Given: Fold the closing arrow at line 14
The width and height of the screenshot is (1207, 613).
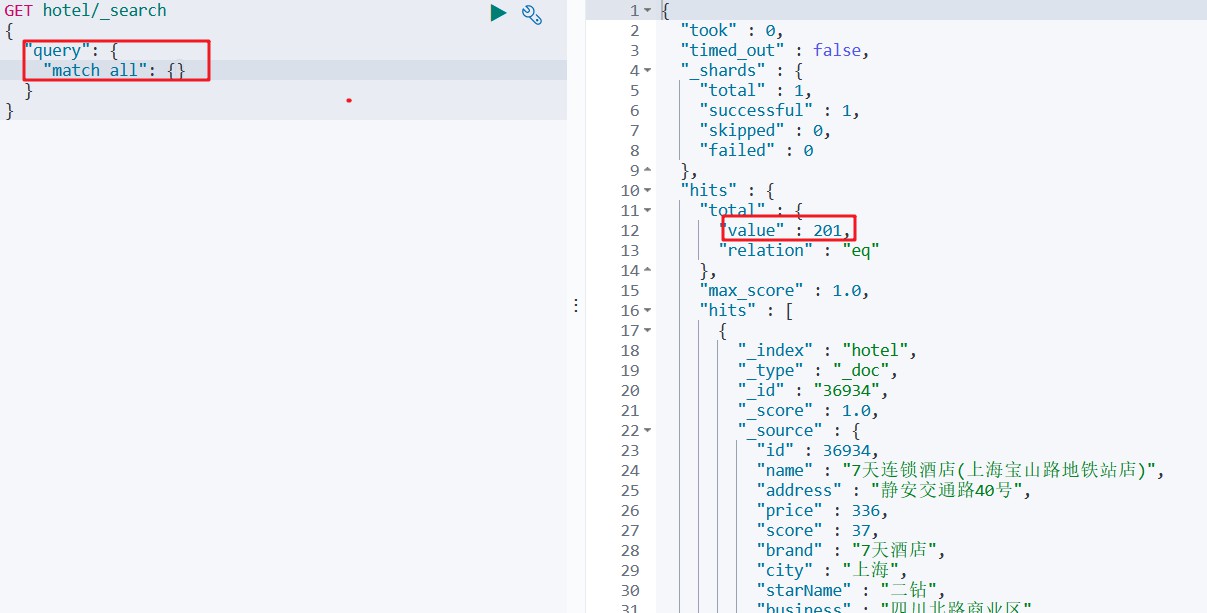Looking at the screenshot, I should pyautogui.click(x=648, y=270).
